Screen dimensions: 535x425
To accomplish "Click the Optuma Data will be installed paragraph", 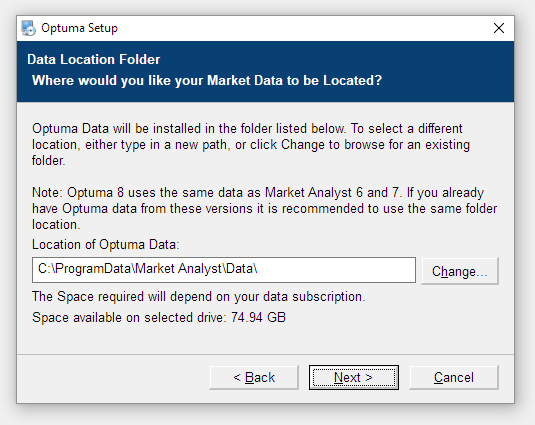I will coord(251,145).
